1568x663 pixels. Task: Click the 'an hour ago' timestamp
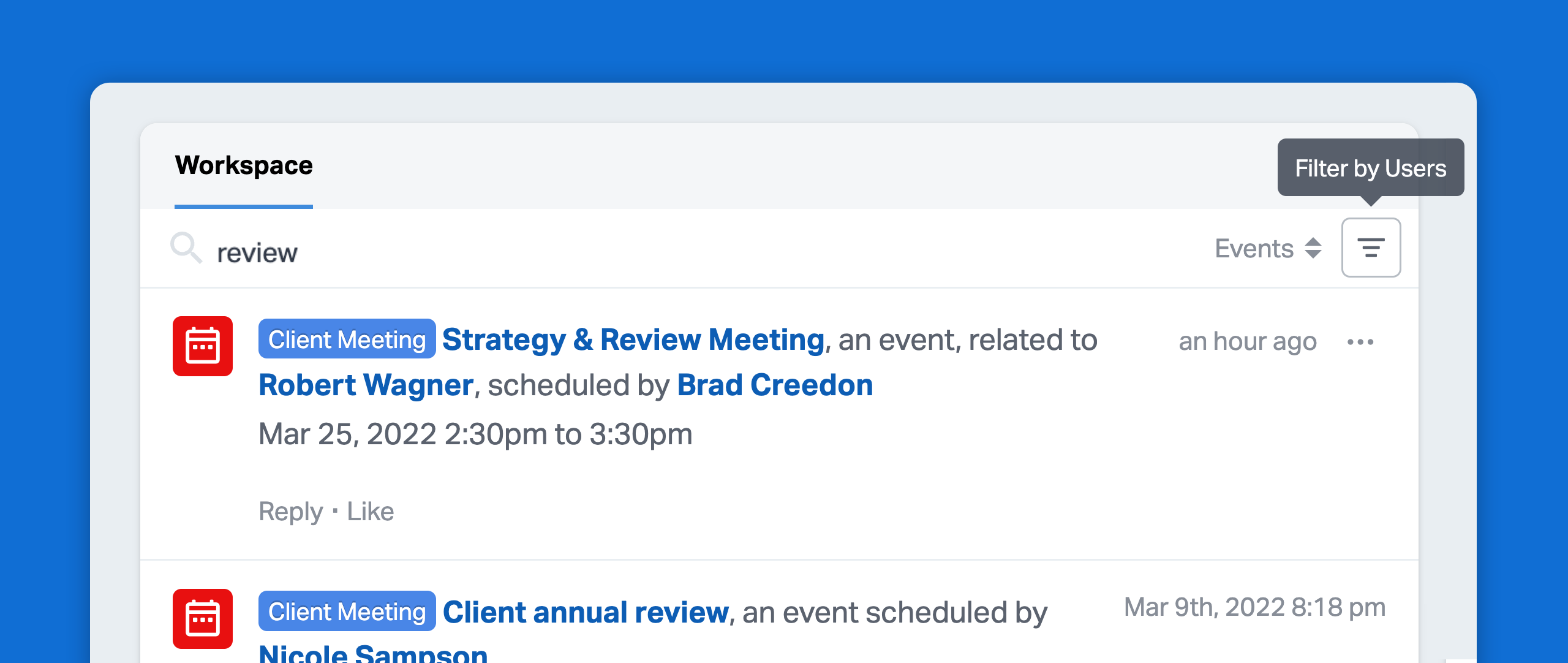[x=1248, y=341]
